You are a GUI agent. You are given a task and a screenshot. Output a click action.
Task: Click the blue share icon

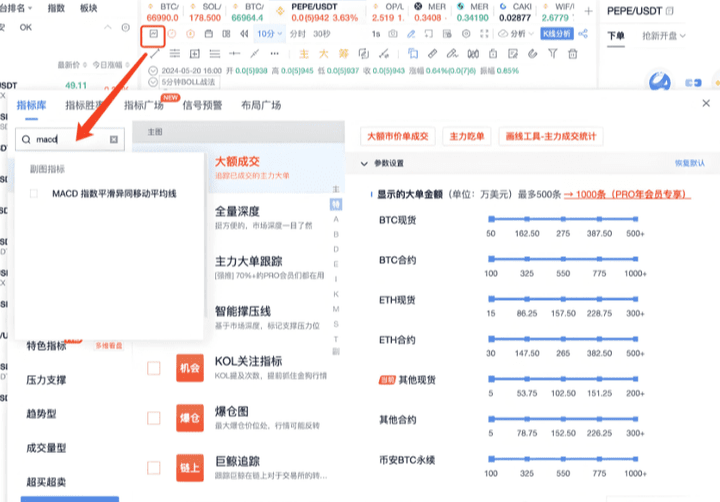(x=583, y=34)
